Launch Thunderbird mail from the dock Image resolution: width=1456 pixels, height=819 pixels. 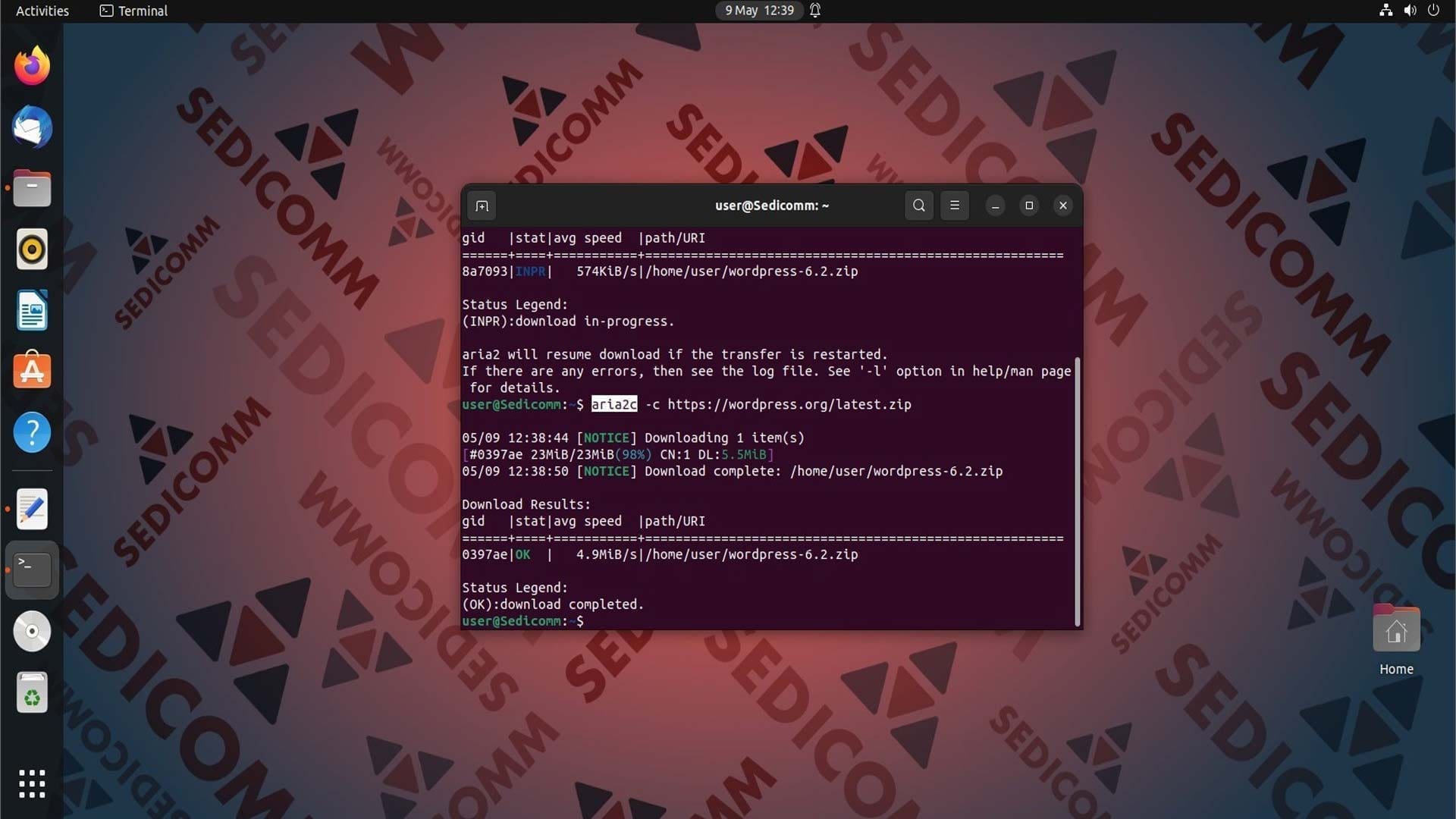(x=32, y=127)
